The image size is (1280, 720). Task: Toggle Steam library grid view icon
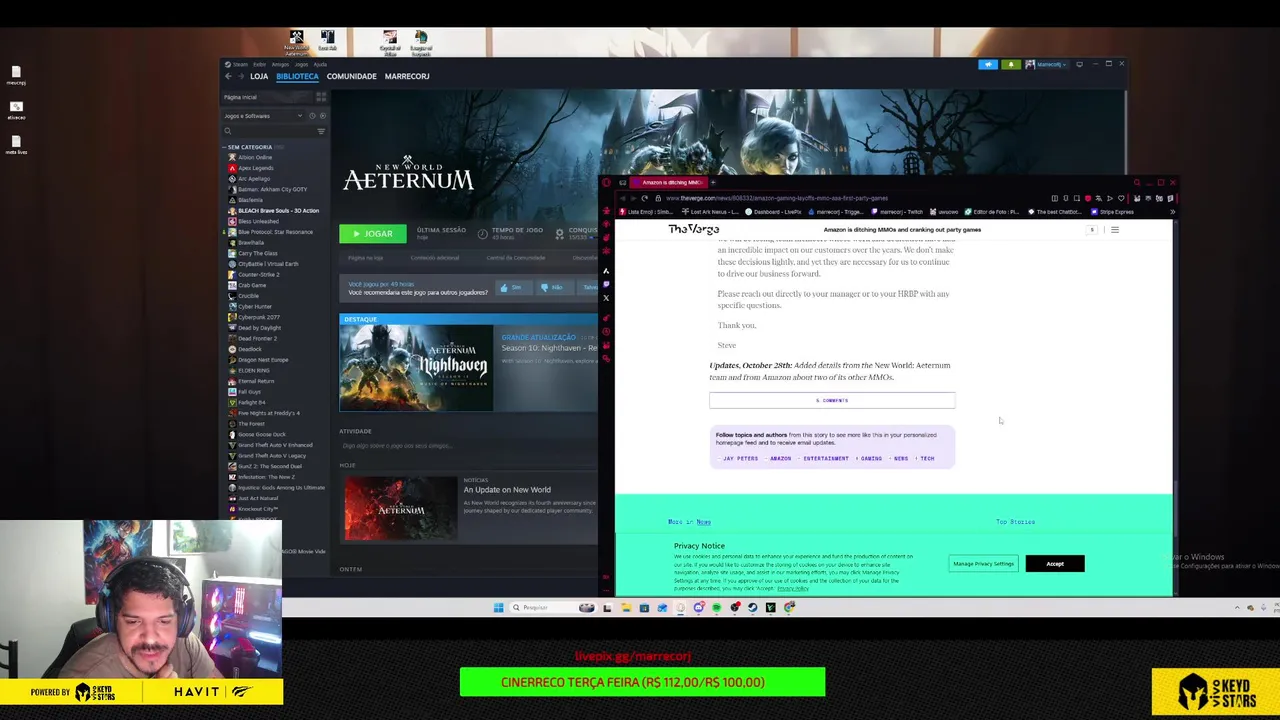(x=321, y=97)
